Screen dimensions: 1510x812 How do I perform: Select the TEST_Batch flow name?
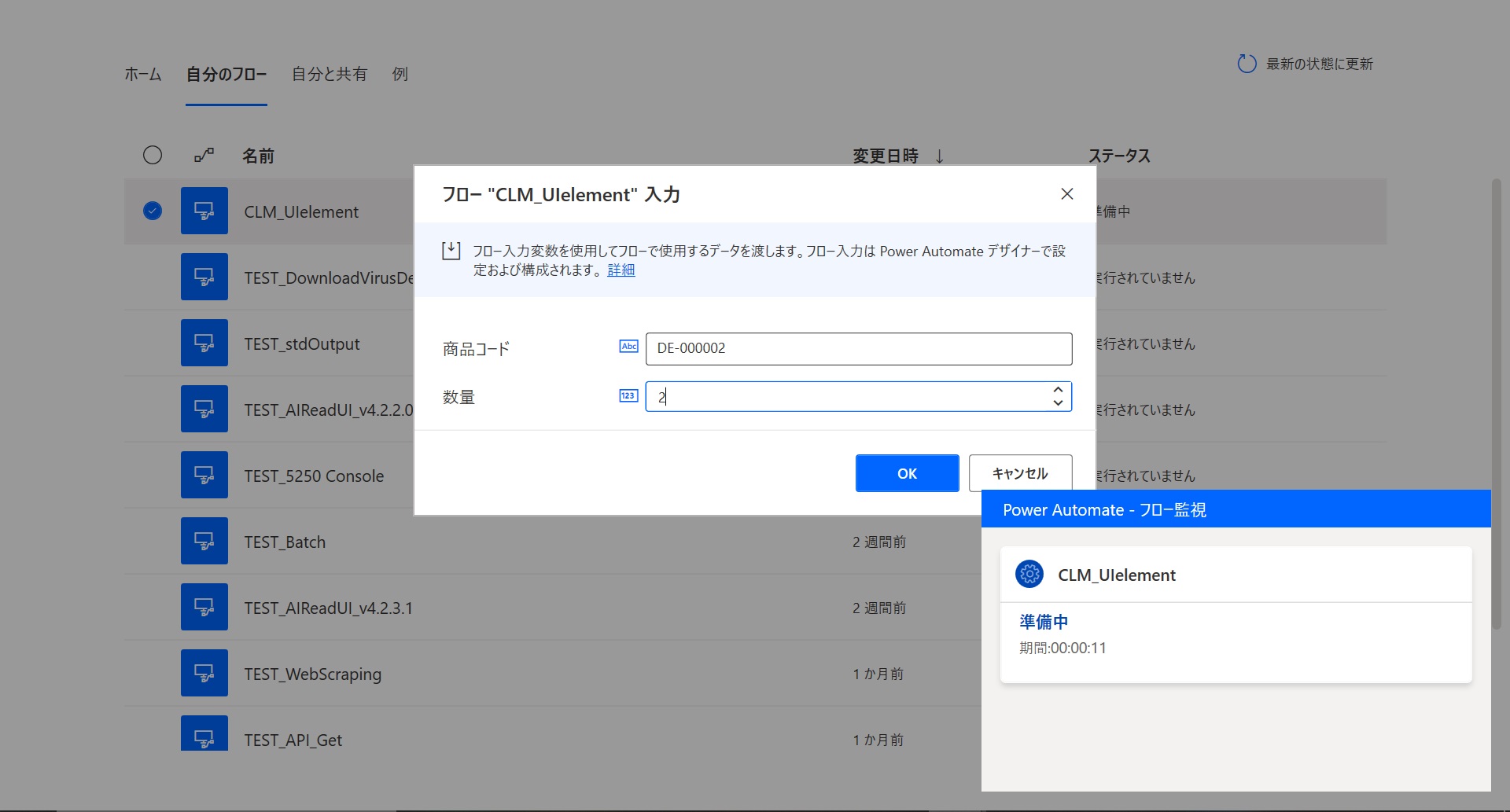[x=285, y=542]
